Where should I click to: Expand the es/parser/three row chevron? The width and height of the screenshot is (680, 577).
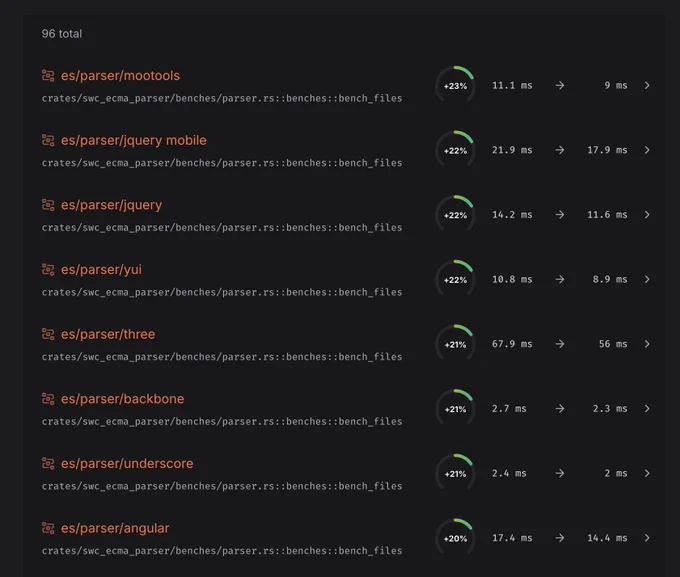click(647, 344)
